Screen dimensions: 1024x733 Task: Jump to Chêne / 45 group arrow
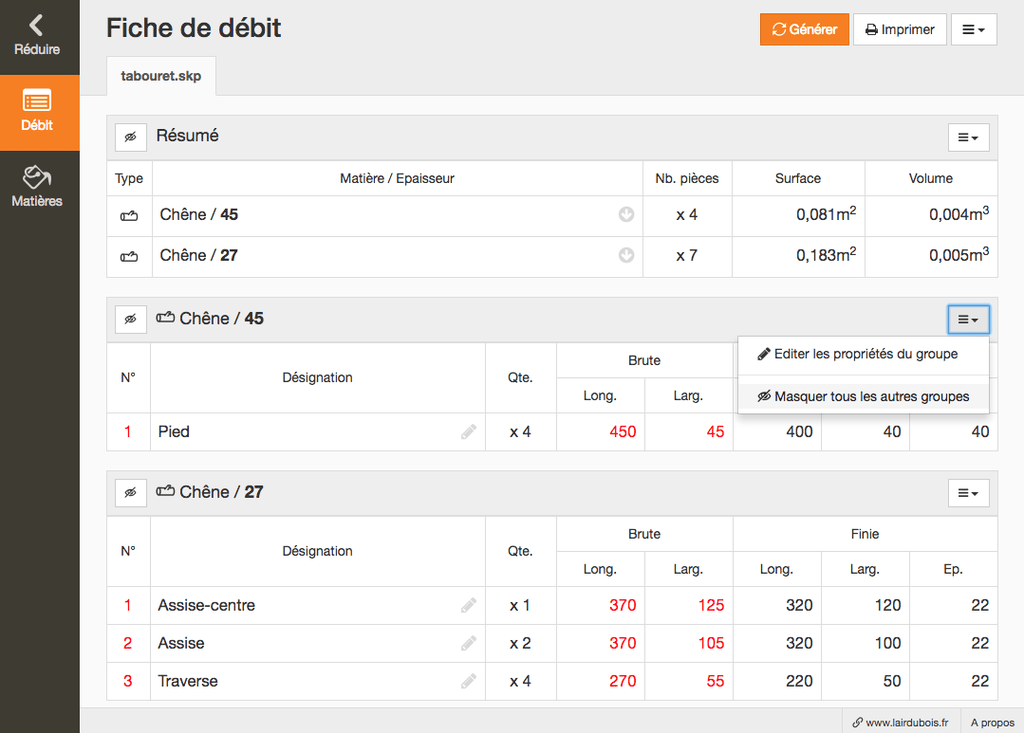pos(626,215)
